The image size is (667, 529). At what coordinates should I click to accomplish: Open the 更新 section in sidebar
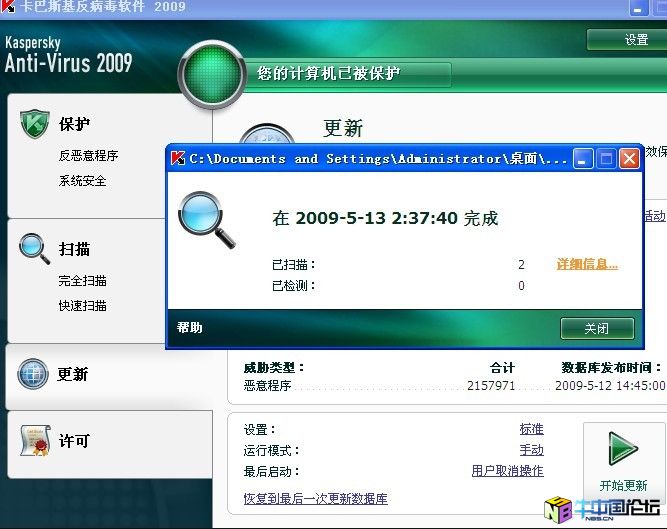(73, 374)
